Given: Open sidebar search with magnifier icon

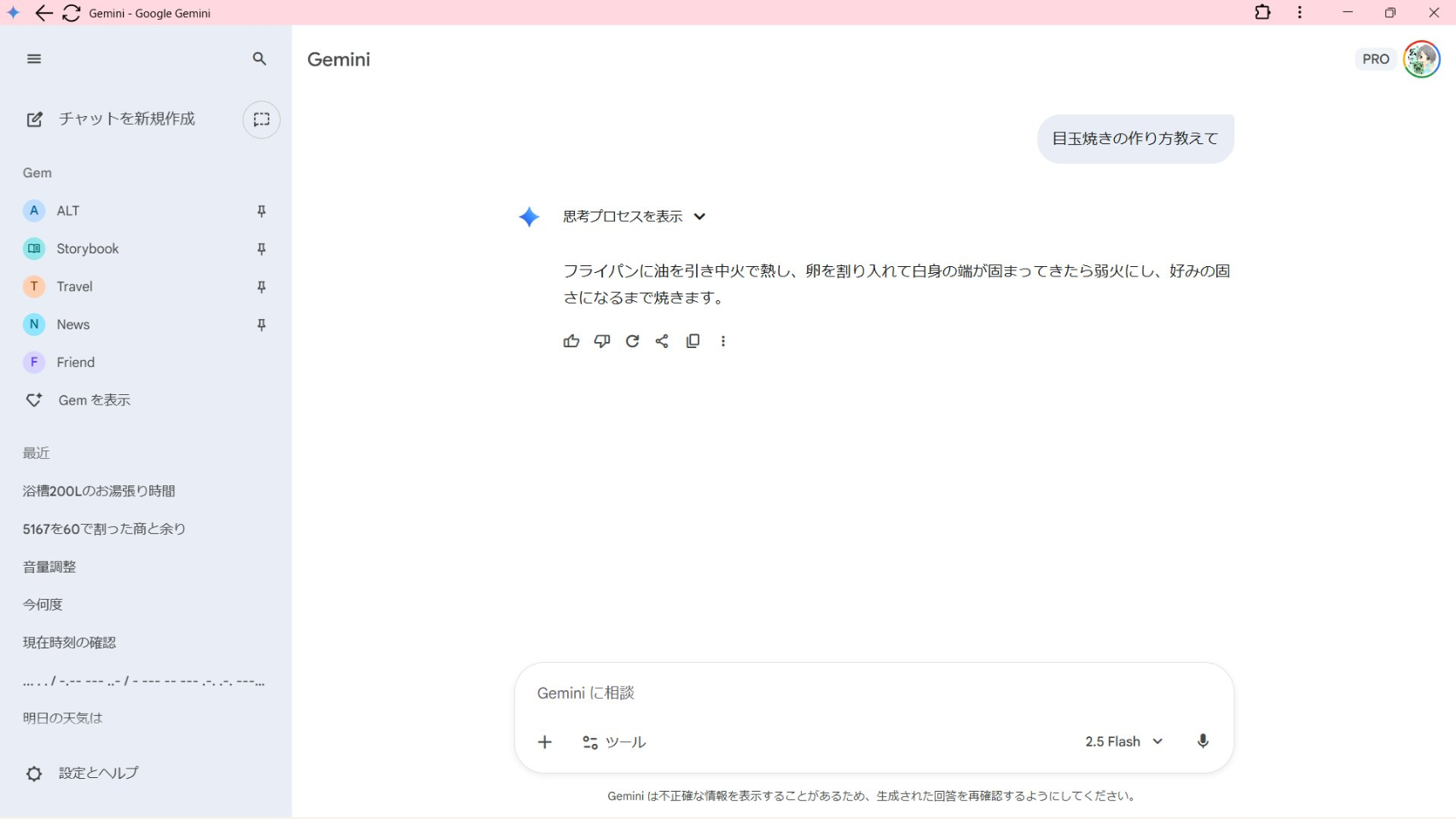Looking at the screenshot, I should click(x=259, y=59).
